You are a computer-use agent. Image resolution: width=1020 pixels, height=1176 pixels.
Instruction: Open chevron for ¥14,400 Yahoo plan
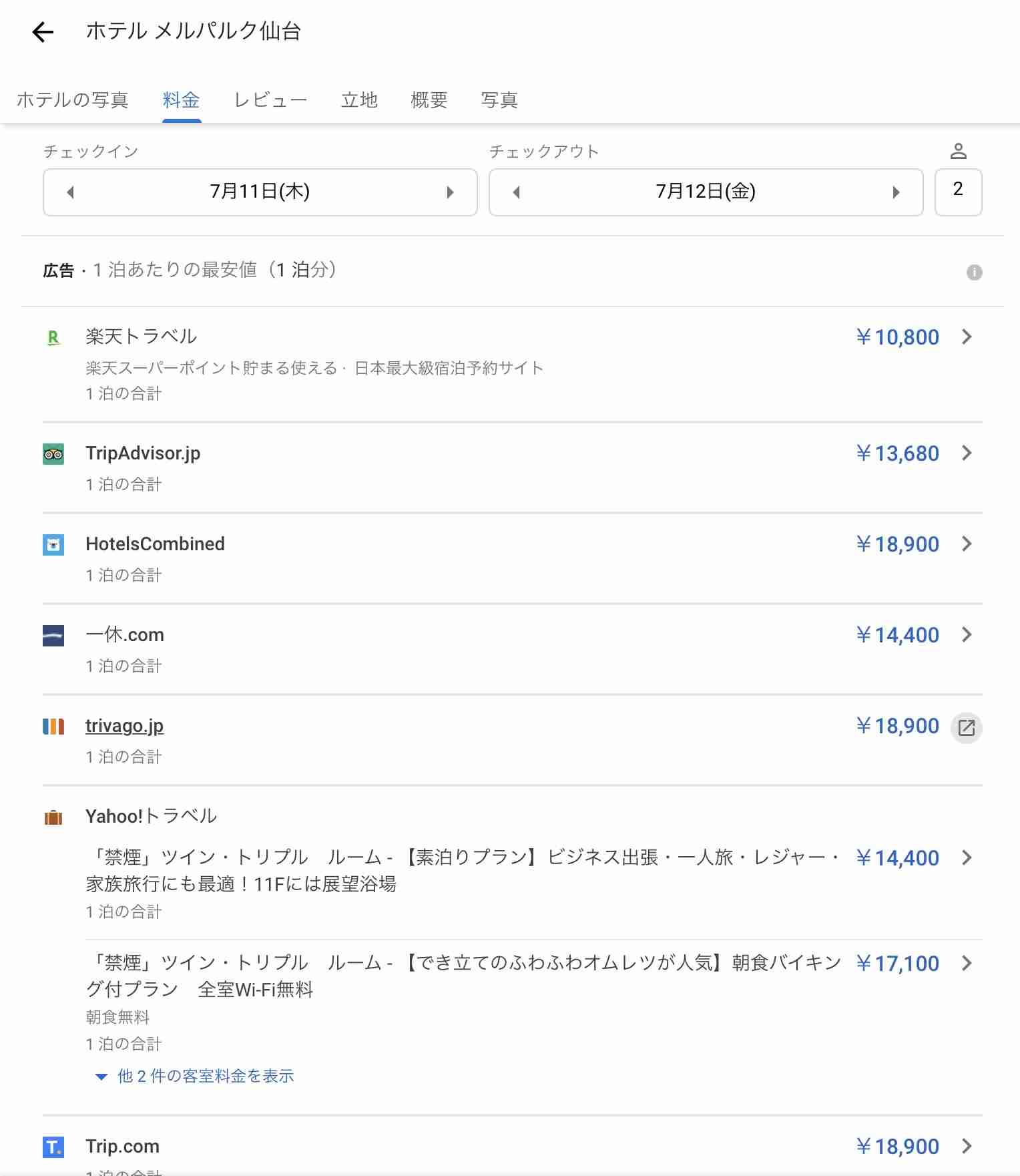pos(967,858)
